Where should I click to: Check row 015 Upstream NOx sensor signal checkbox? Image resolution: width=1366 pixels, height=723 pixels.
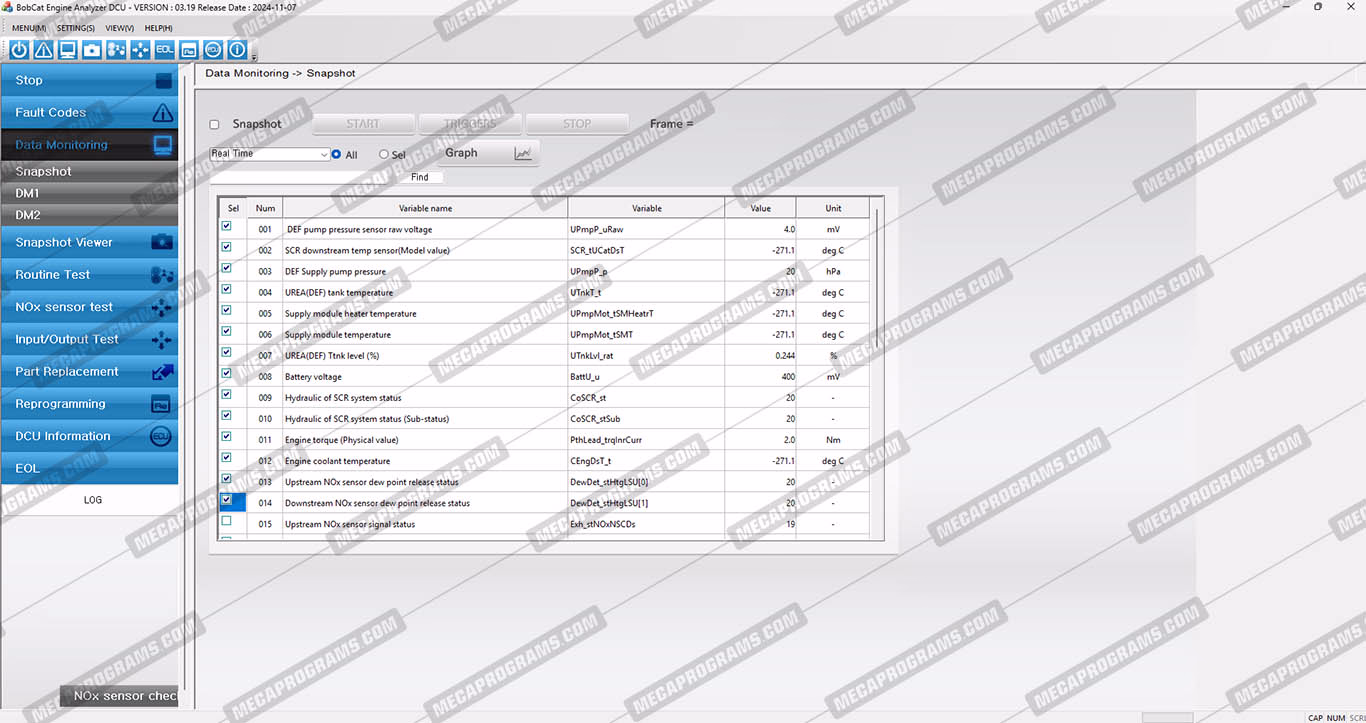(226, 521)
